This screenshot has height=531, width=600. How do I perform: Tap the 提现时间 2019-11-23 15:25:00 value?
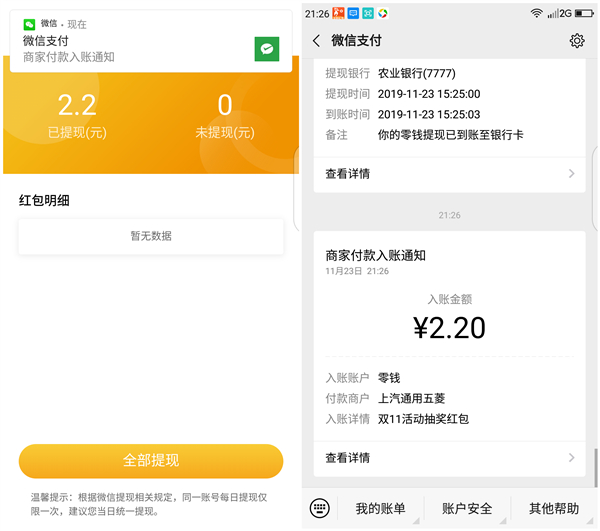[429, 94]
